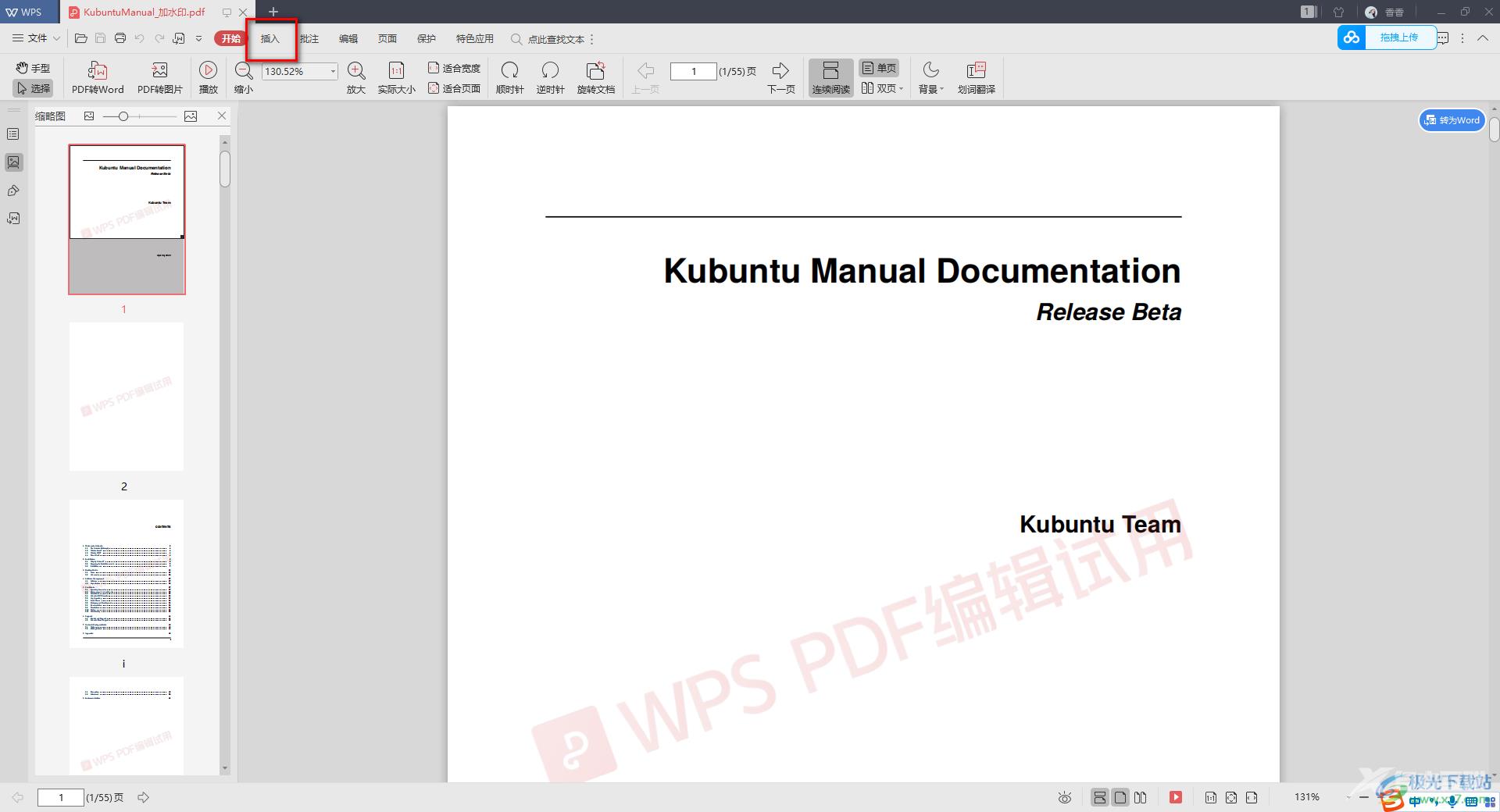Toggle two-page layout in status bar
This screenshot has height=812, width=1500.
click(x=1141, y=797)
